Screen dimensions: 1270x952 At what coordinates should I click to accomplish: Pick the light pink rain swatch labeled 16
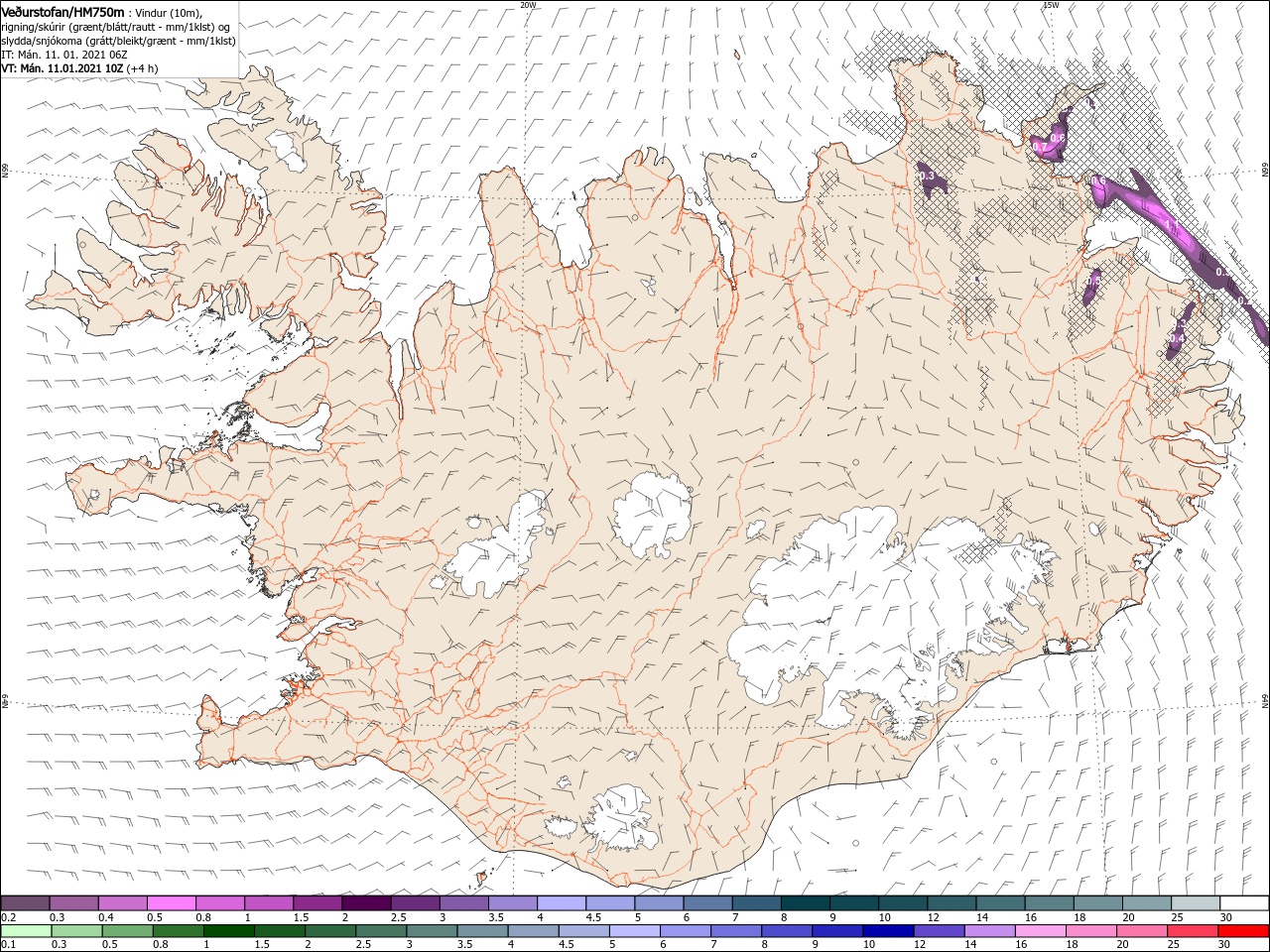coord(1041,931)
